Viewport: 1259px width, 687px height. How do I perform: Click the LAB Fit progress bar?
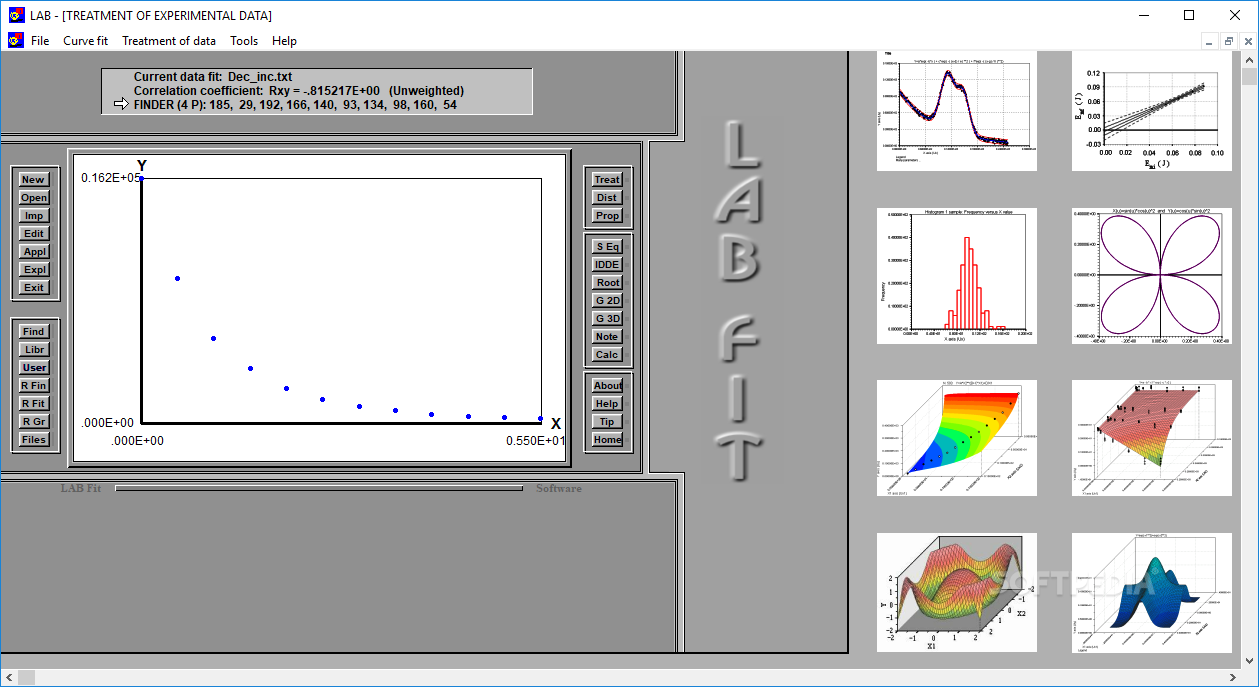(x=319, y=488)
